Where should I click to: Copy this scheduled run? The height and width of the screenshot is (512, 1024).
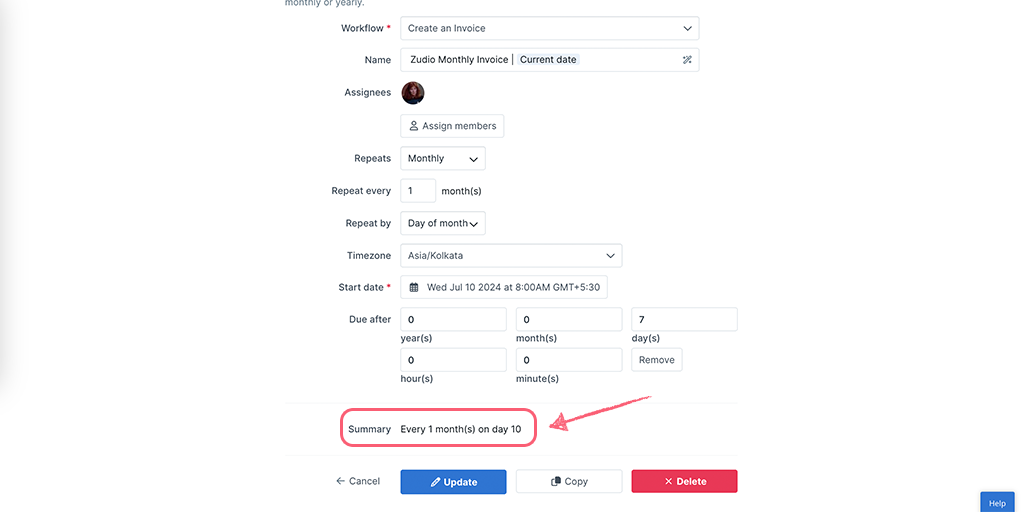pos(569,481)
